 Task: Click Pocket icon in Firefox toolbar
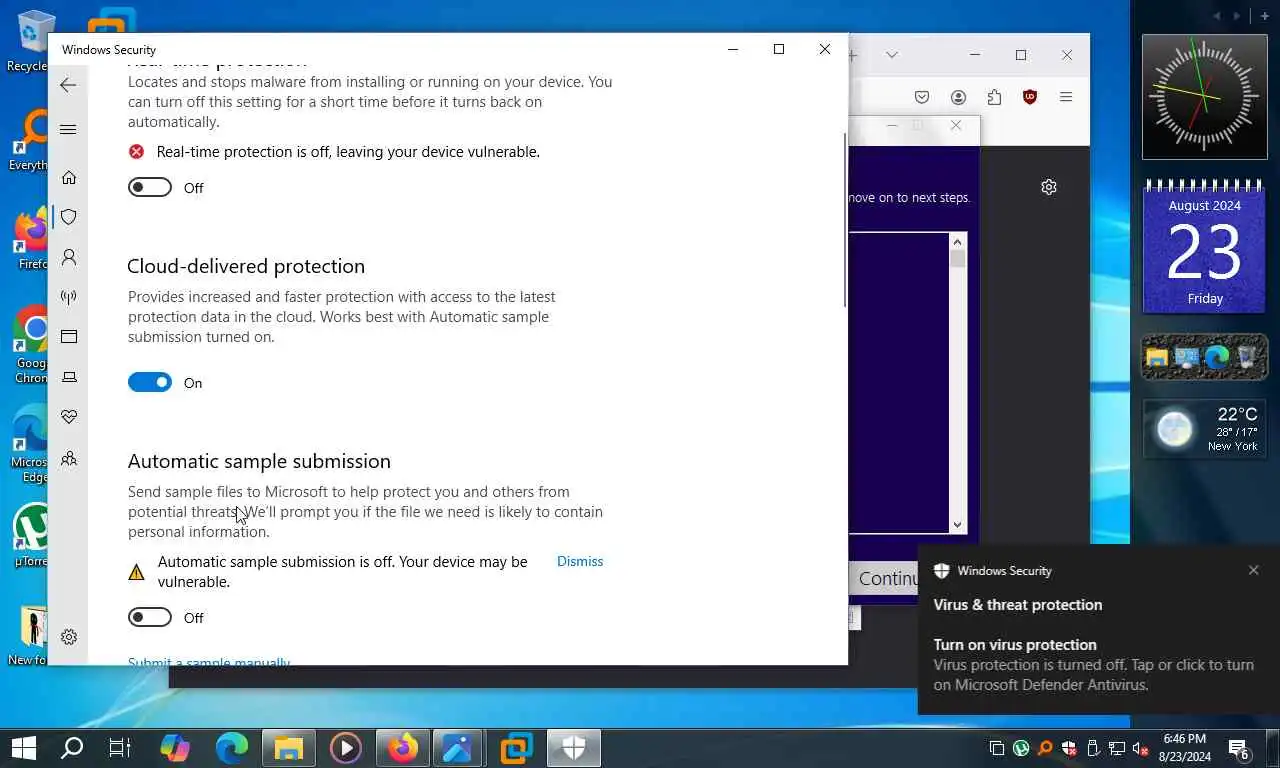[922, 97]
